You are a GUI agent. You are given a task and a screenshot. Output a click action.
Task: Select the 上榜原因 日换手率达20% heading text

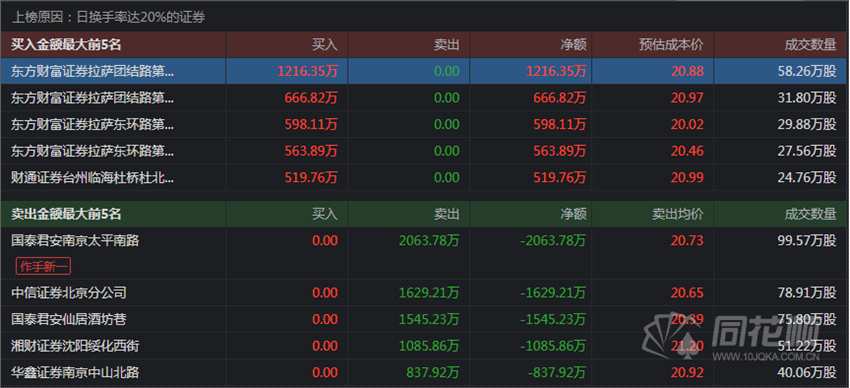point(109,17)
